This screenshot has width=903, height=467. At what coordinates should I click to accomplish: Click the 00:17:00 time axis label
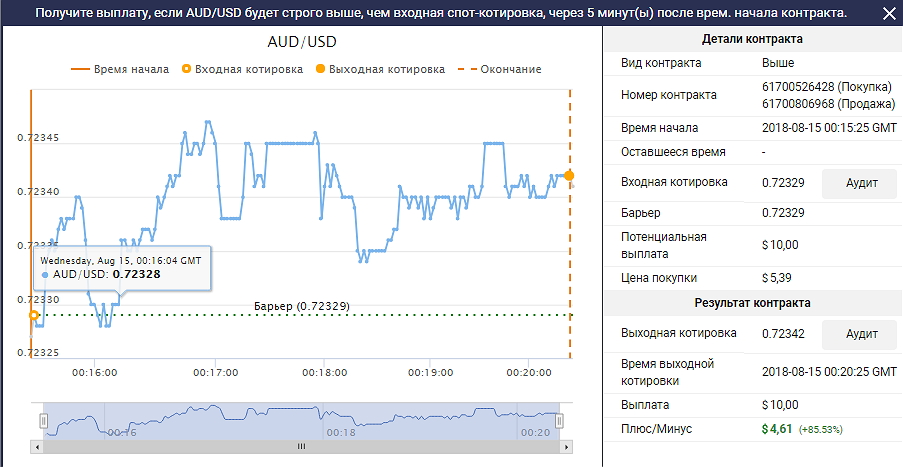coord(215,373)
